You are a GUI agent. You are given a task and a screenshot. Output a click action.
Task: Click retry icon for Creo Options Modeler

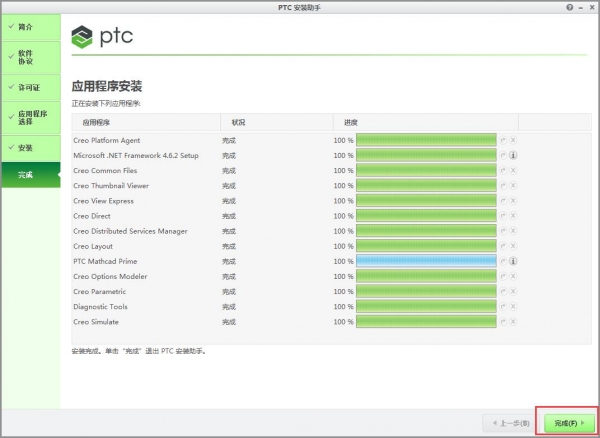point(503,276)
